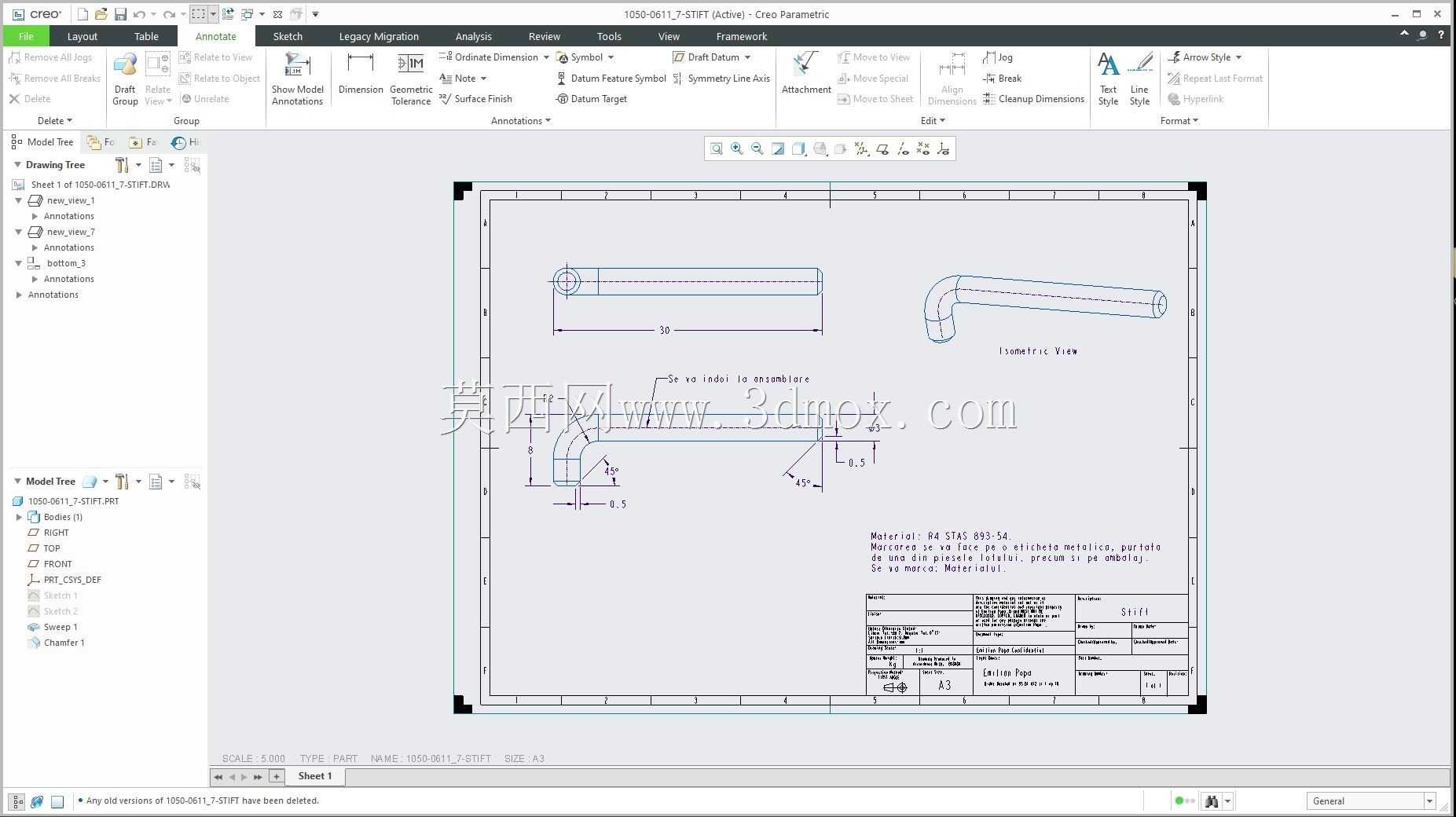
Task: Open the Sketch ribbon tab
Action: click(x=288, y=36)
